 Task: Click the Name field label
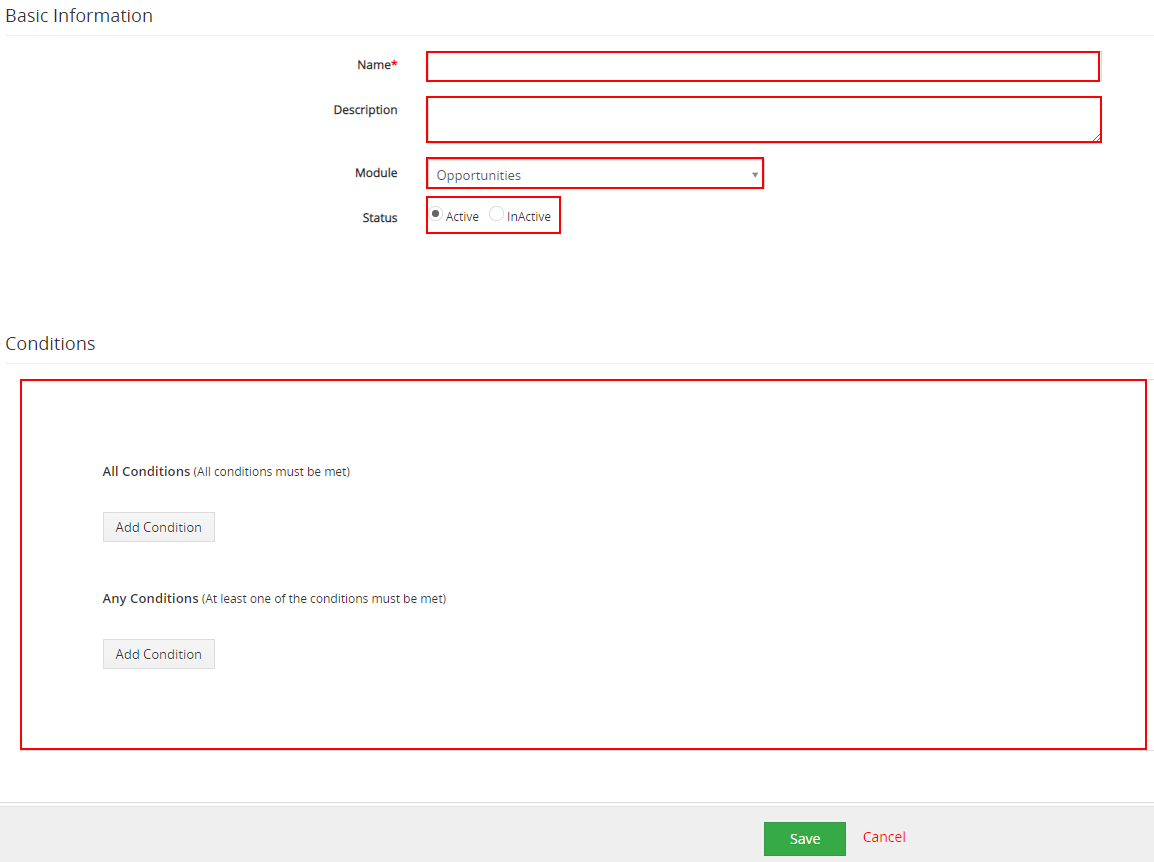click(x=375, y=65)
